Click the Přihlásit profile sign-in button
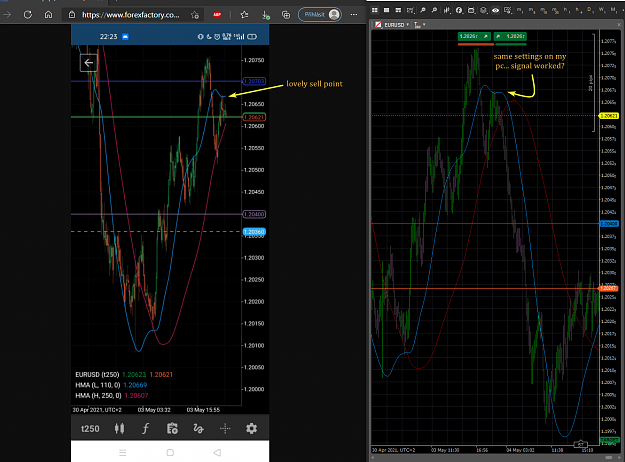Image resolution: width=625 pixels, height=462 pixels. coord(320,15)
